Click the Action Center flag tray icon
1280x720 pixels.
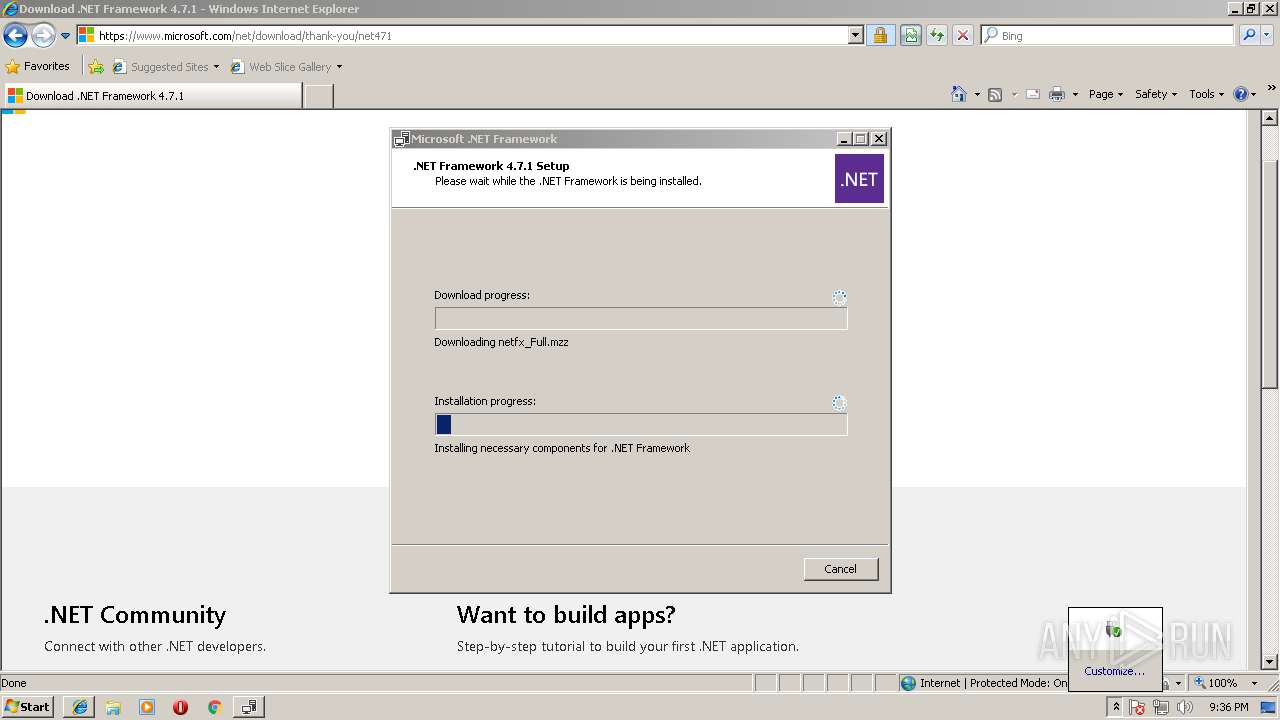(1138, 707)
